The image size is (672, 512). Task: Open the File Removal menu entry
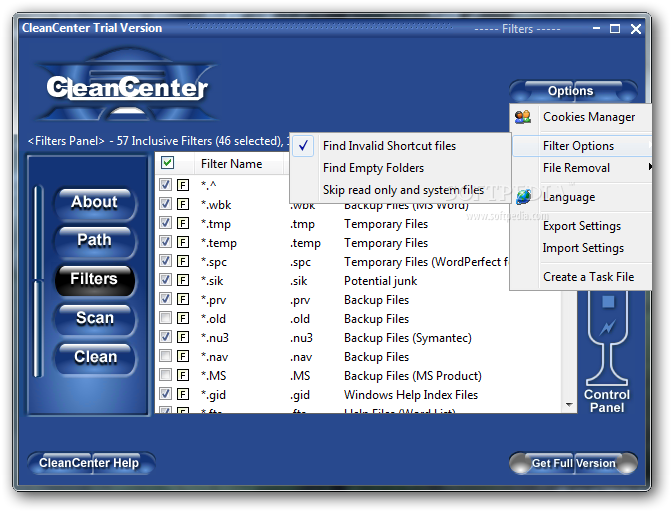coord(582,168)
